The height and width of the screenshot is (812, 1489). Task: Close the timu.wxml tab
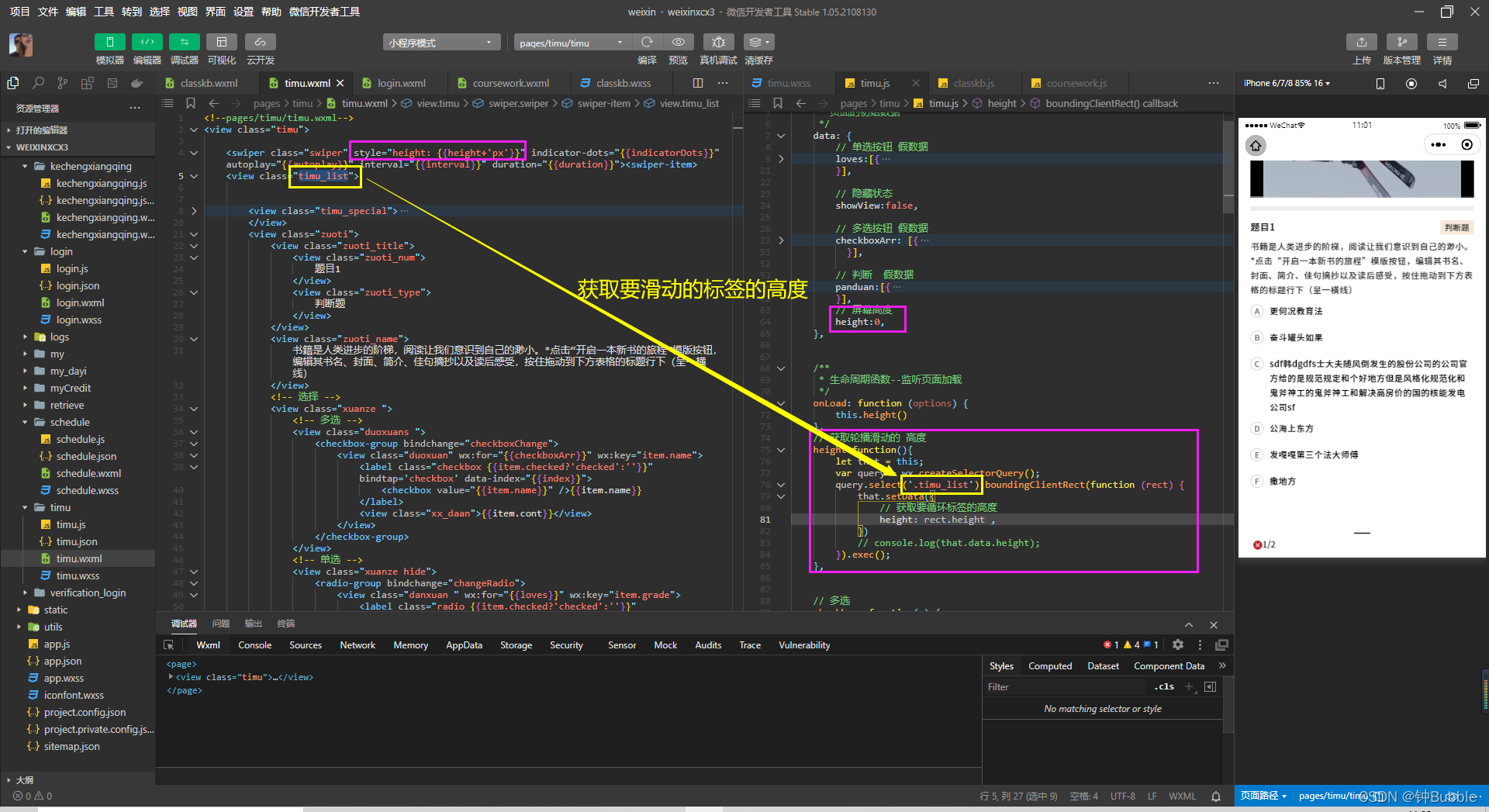point(340,83)
